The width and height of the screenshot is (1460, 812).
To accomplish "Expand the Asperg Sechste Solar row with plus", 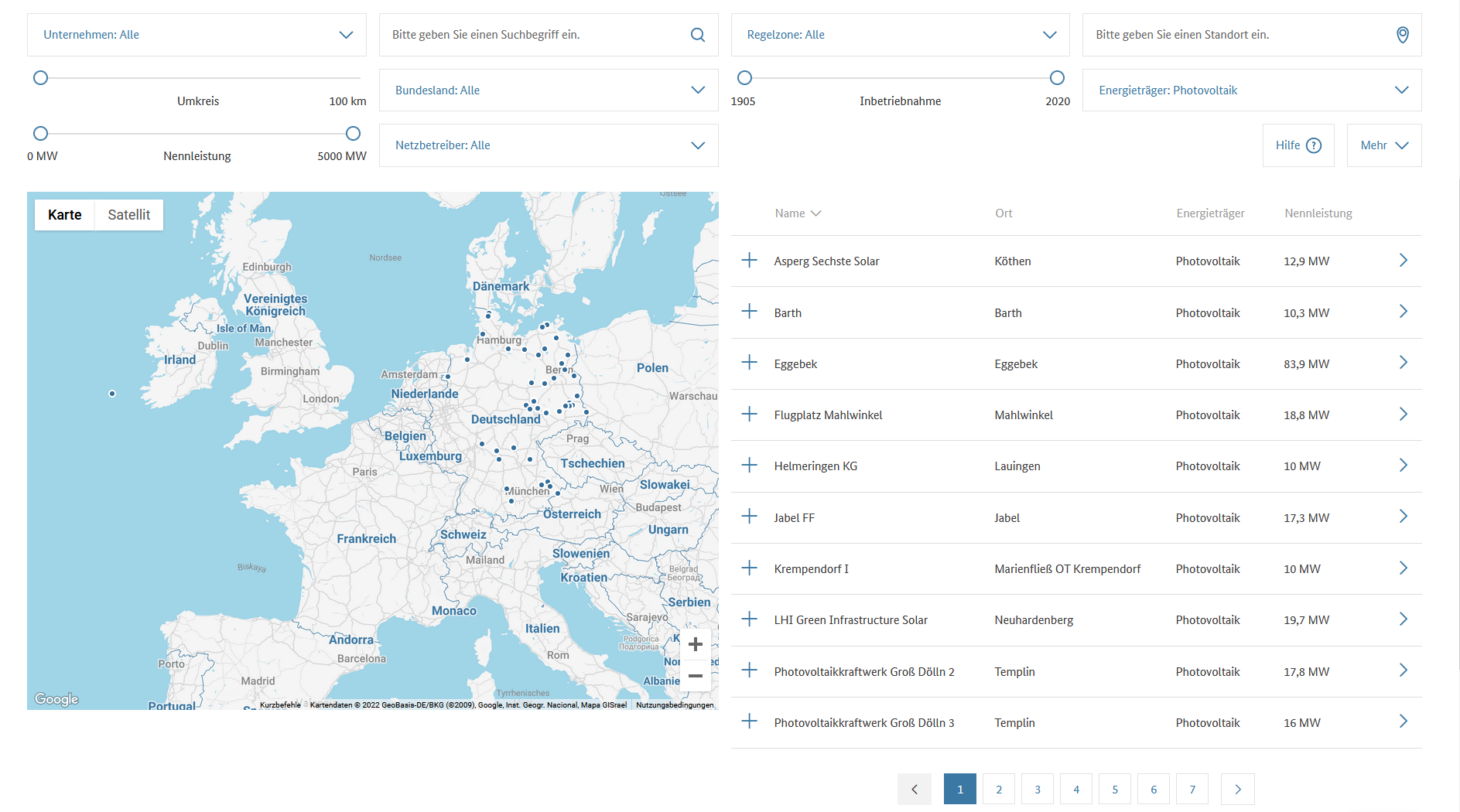I will pos(749,261).
